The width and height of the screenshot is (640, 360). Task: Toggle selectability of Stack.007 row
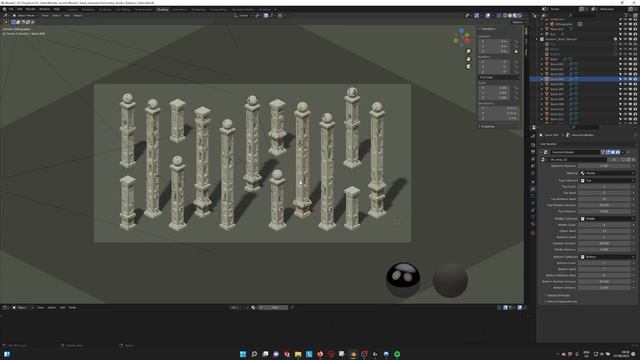620,94
